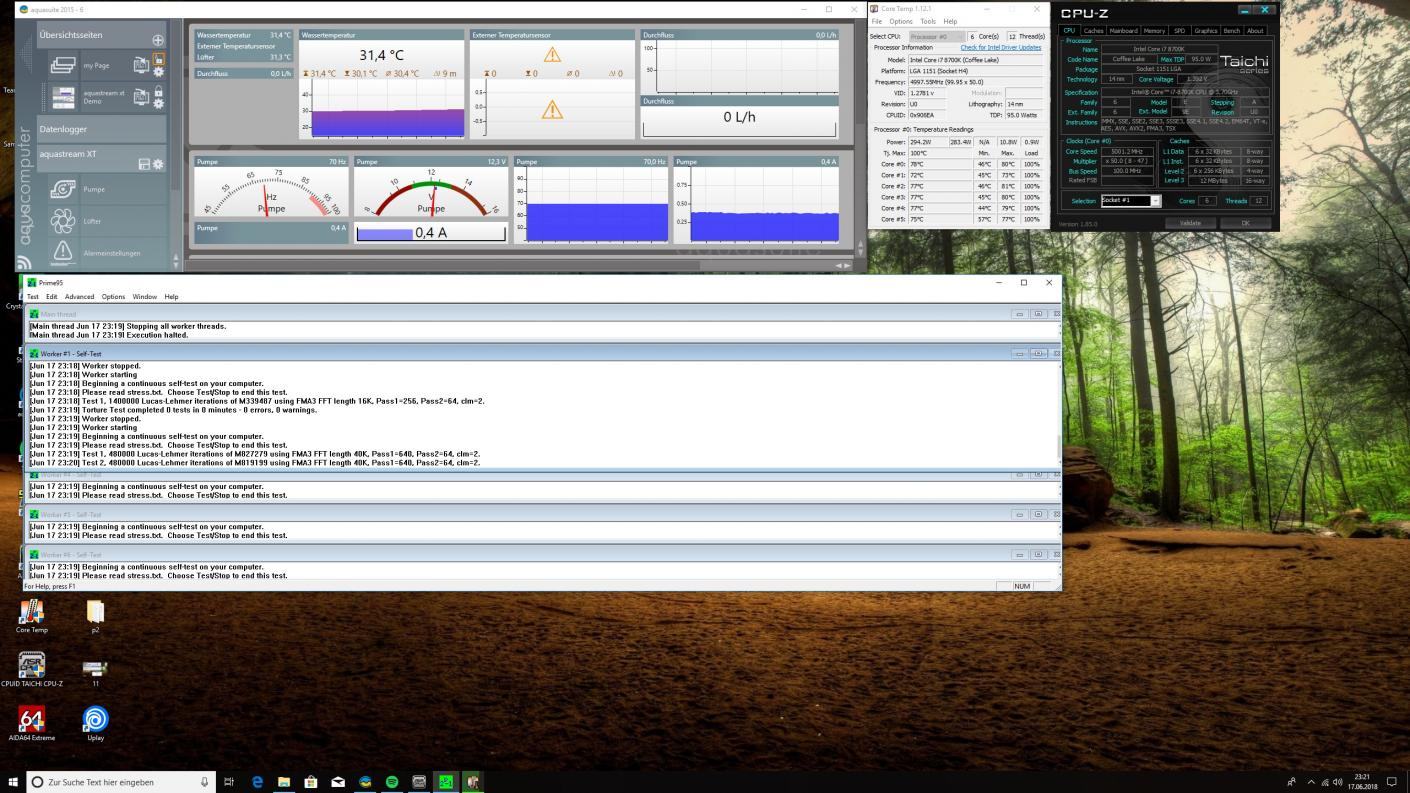The image size is (1410, 793).
Task: Add a new overview page in aquasuite
Action: tap(158, 40)
